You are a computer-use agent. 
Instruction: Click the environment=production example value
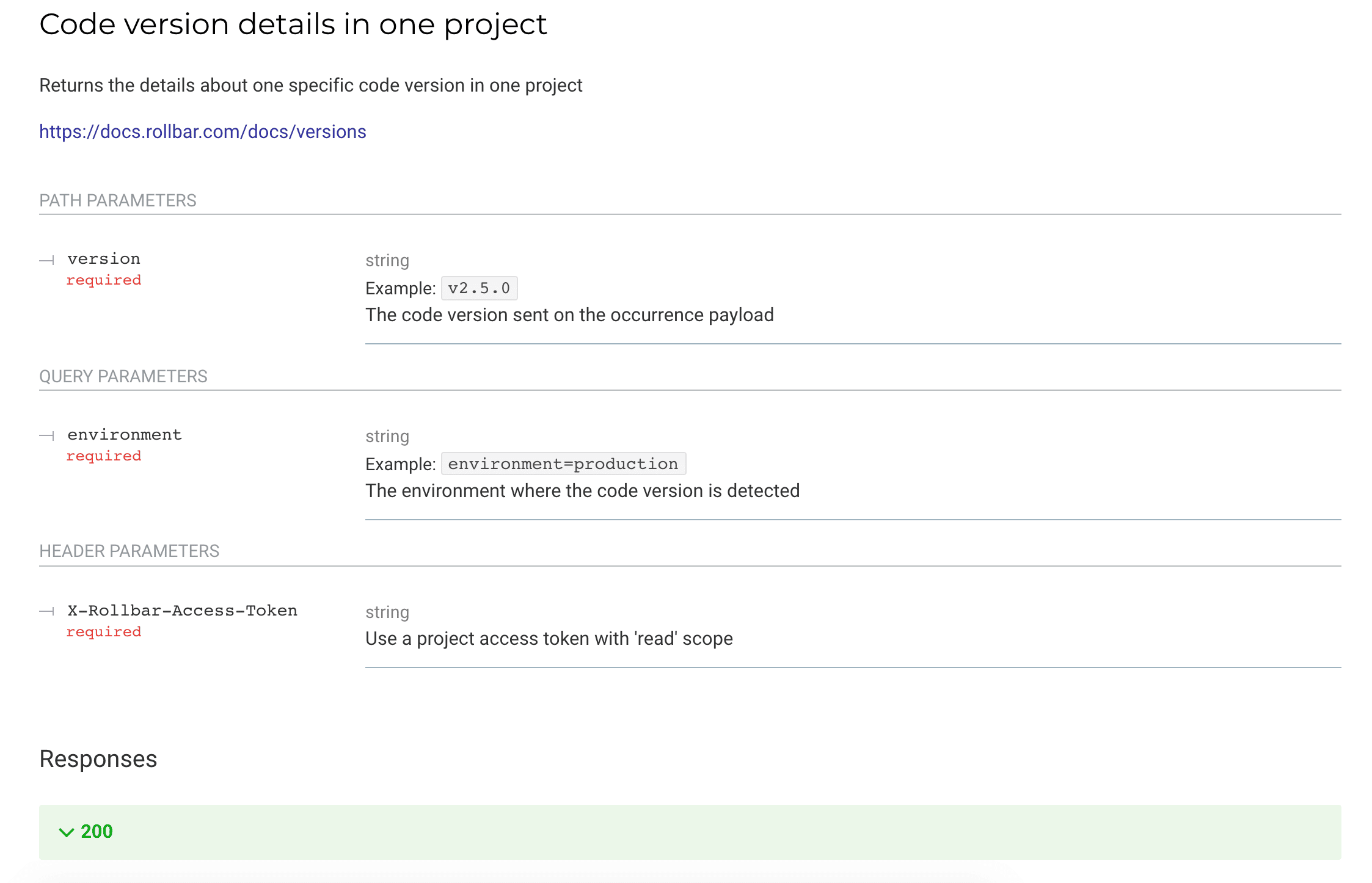(563, 463)
